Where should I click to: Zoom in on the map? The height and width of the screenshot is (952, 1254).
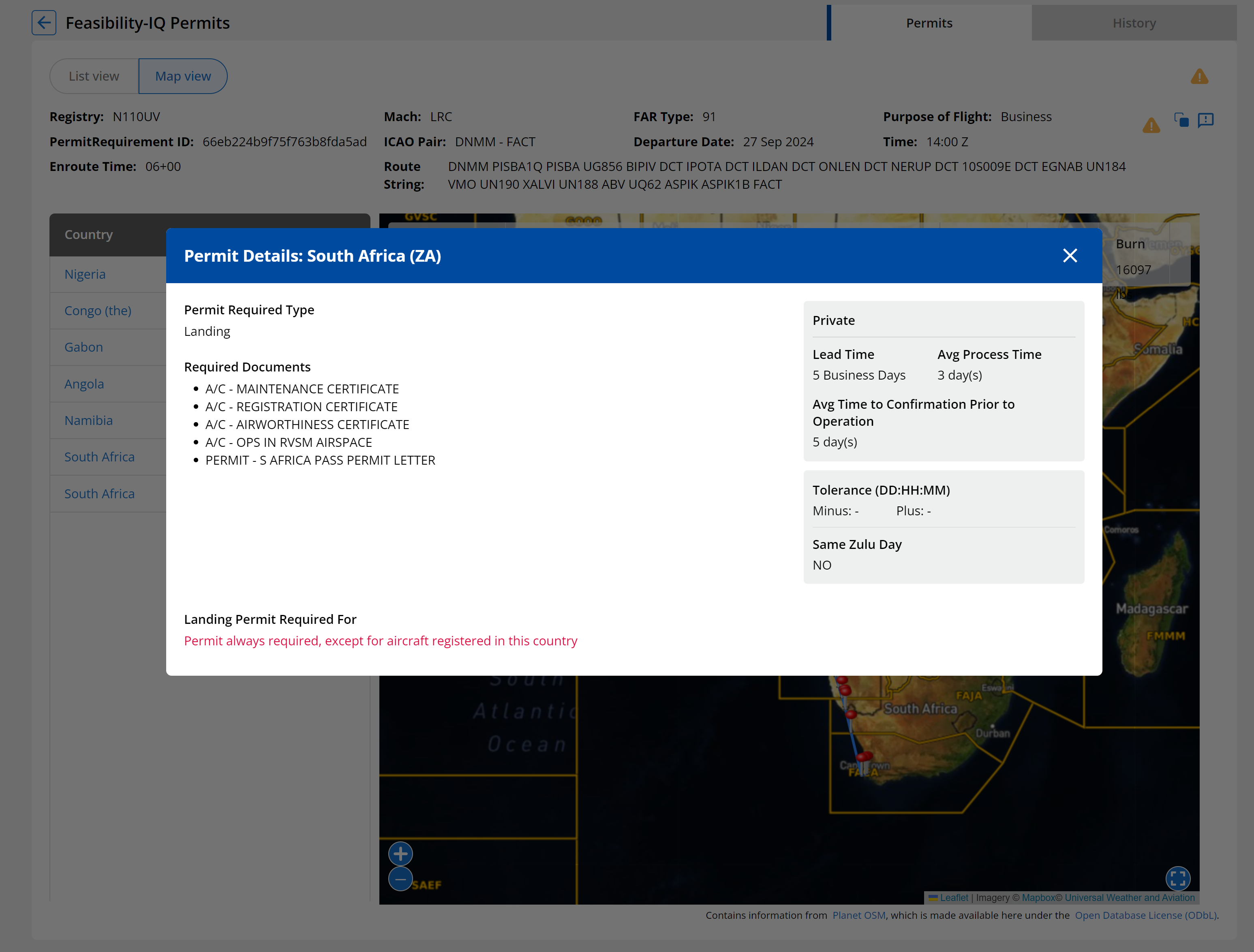tap(400, 853)
